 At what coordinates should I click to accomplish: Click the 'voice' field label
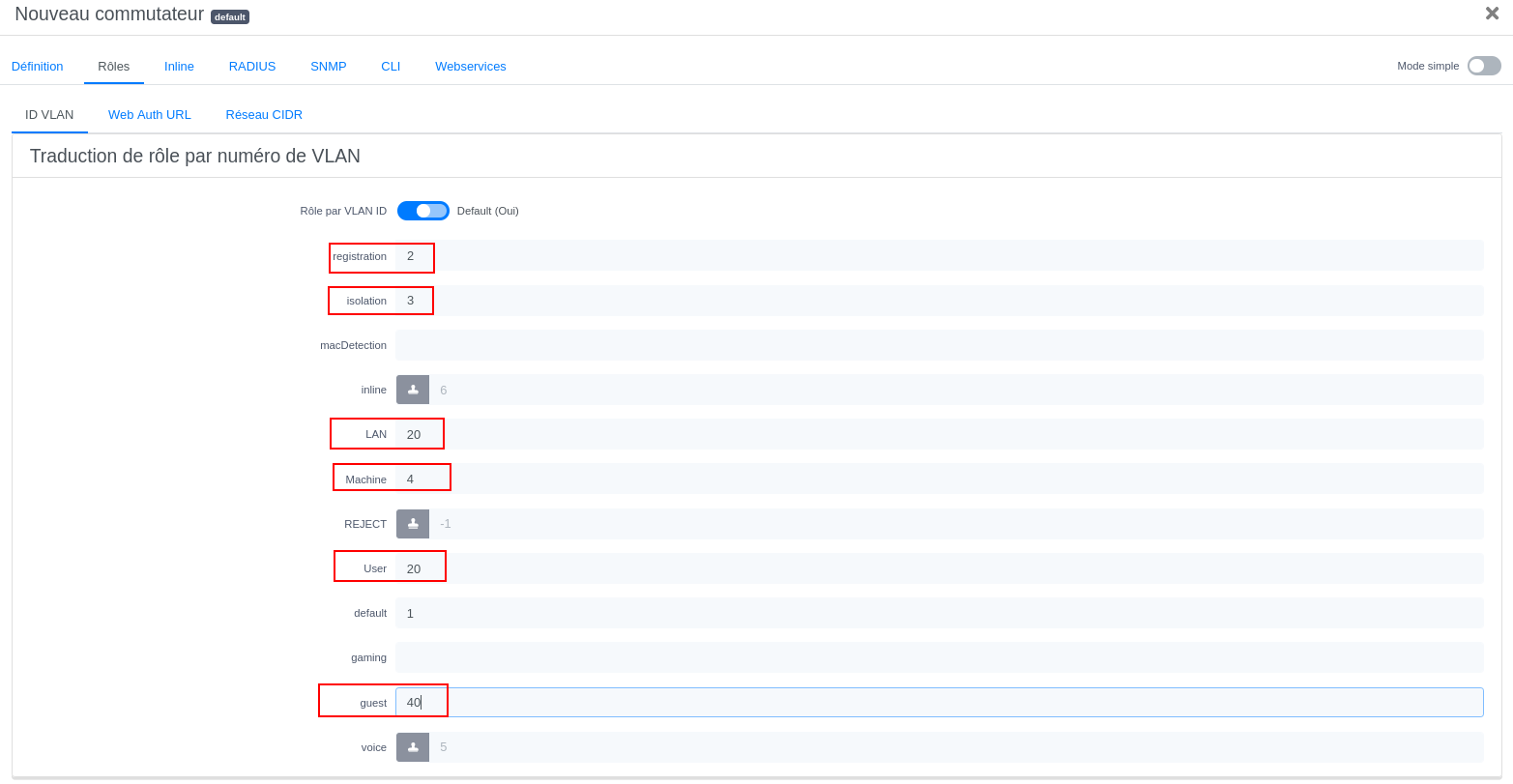pyautogui.click(x=374, y=747)
